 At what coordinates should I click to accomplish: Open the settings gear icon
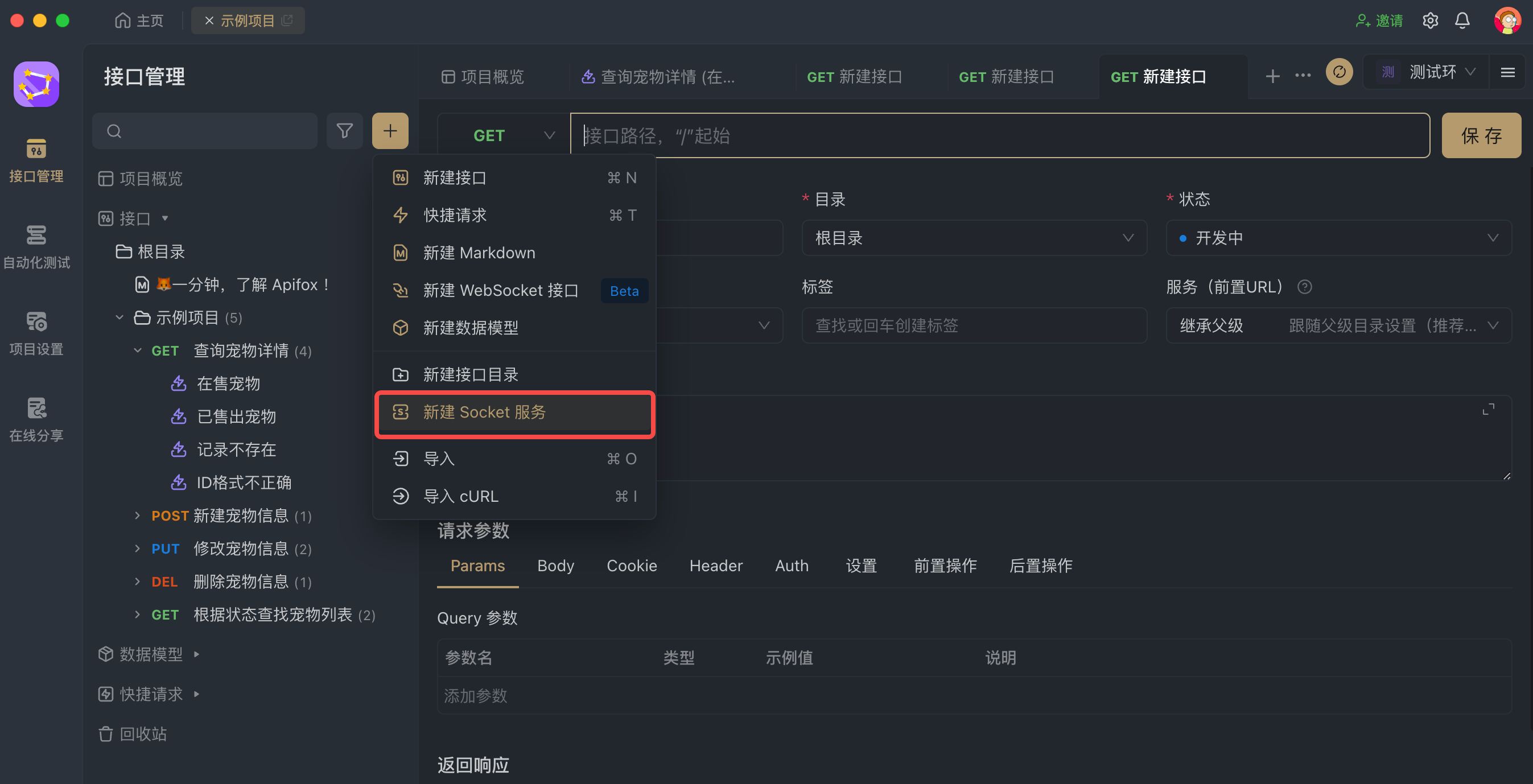pyautogui.click(x=1430, y=21)
